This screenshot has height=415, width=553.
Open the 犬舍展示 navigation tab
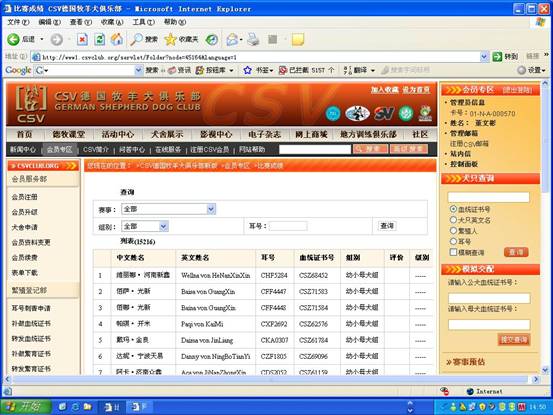point(167,134)
